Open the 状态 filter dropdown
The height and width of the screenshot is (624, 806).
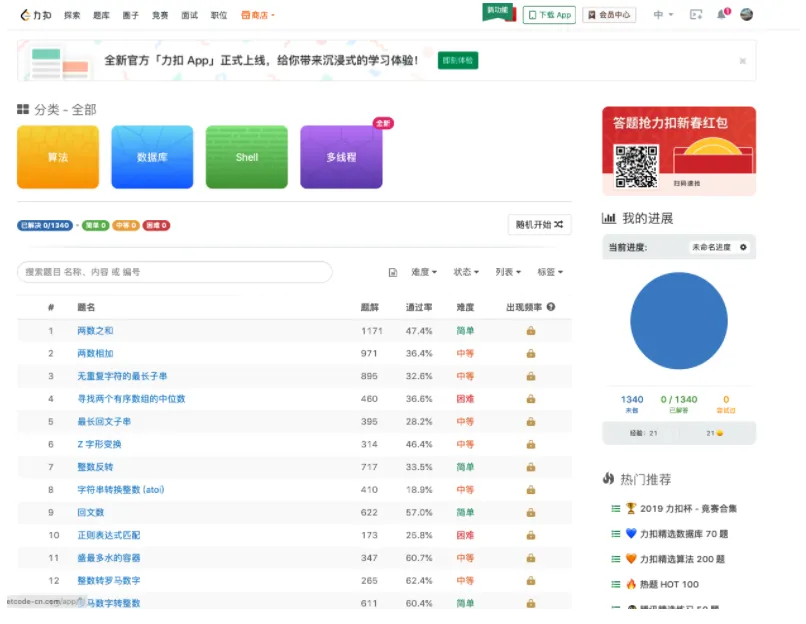pos(467,272)
